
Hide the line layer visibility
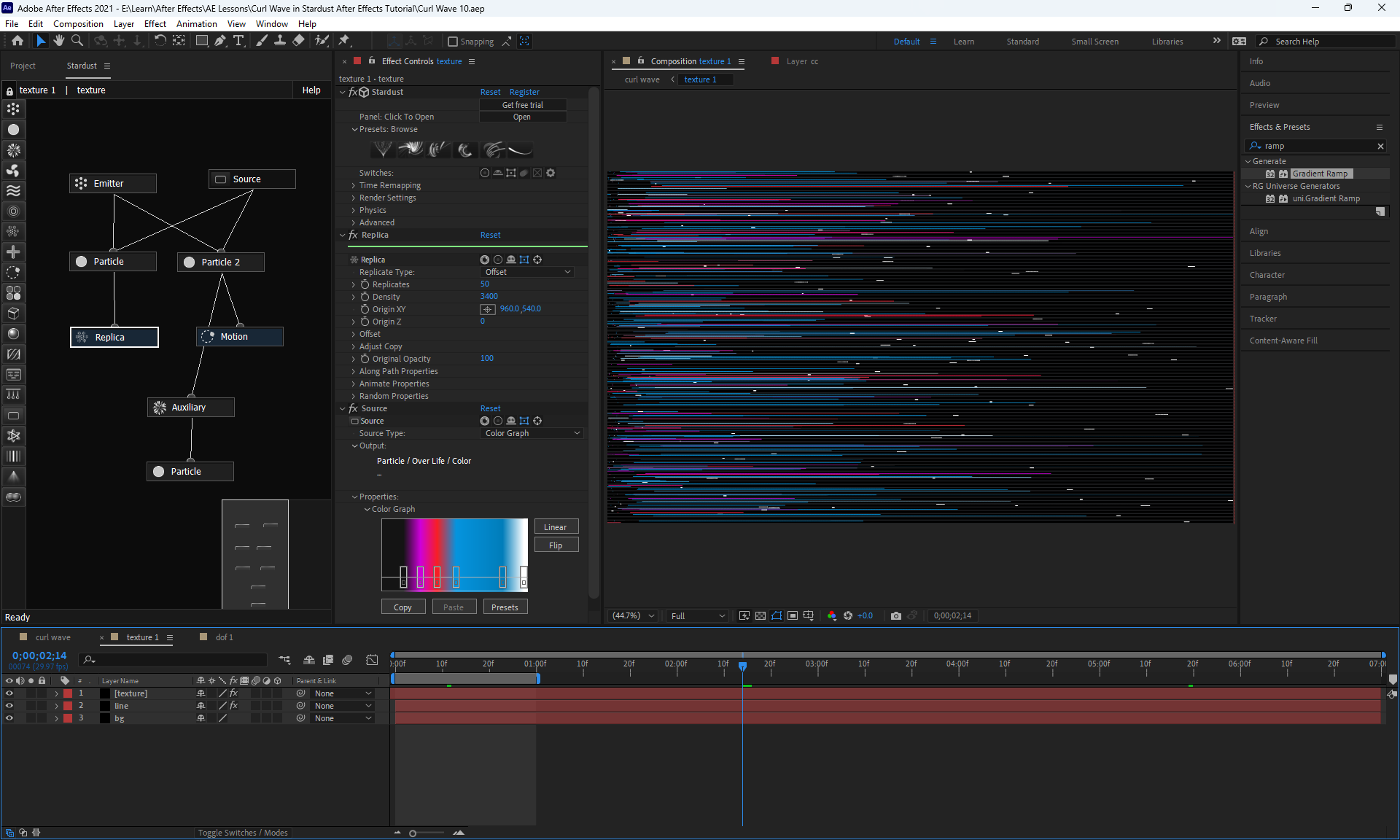coord(9,706)
